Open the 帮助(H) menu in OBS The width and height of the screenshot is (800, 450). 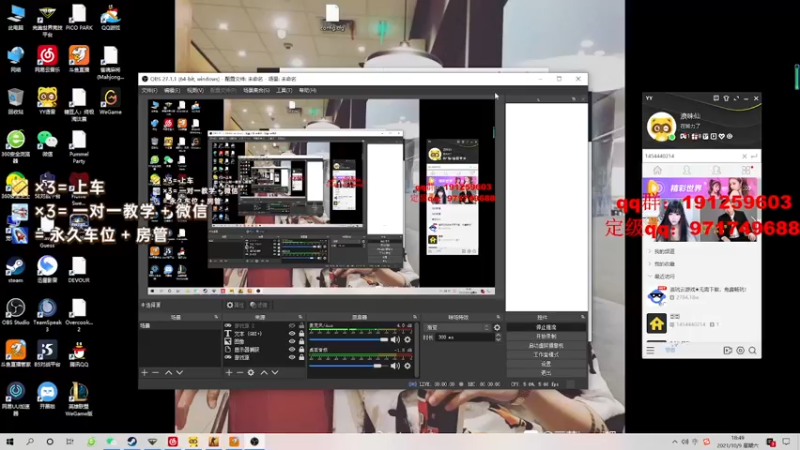tap(307, 90)
